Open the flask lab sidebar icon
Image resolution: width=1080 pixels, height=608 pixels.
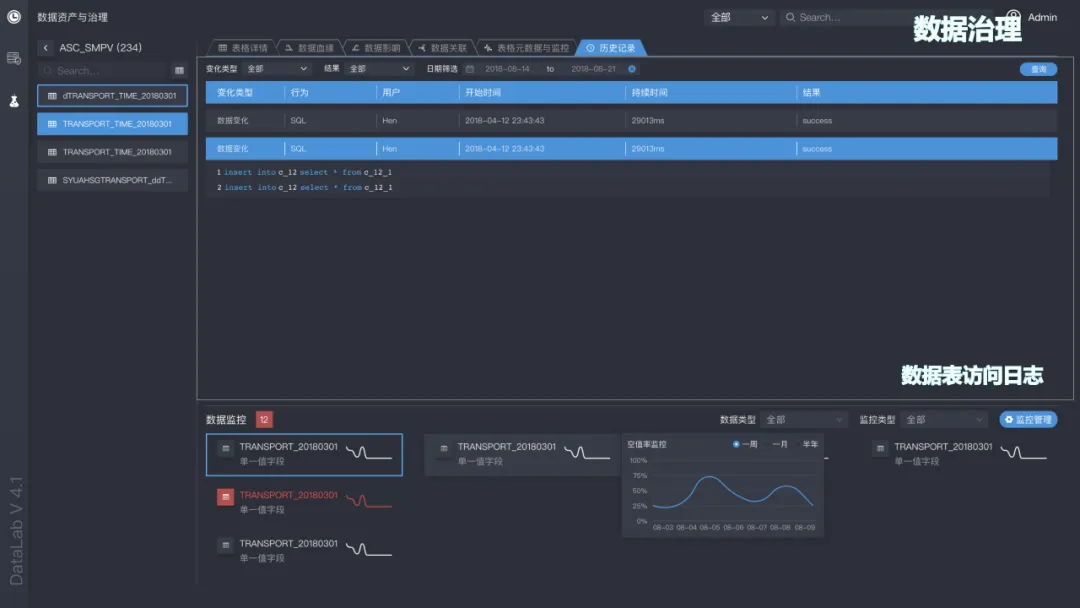pyautogui.click(x=14, y=101)
